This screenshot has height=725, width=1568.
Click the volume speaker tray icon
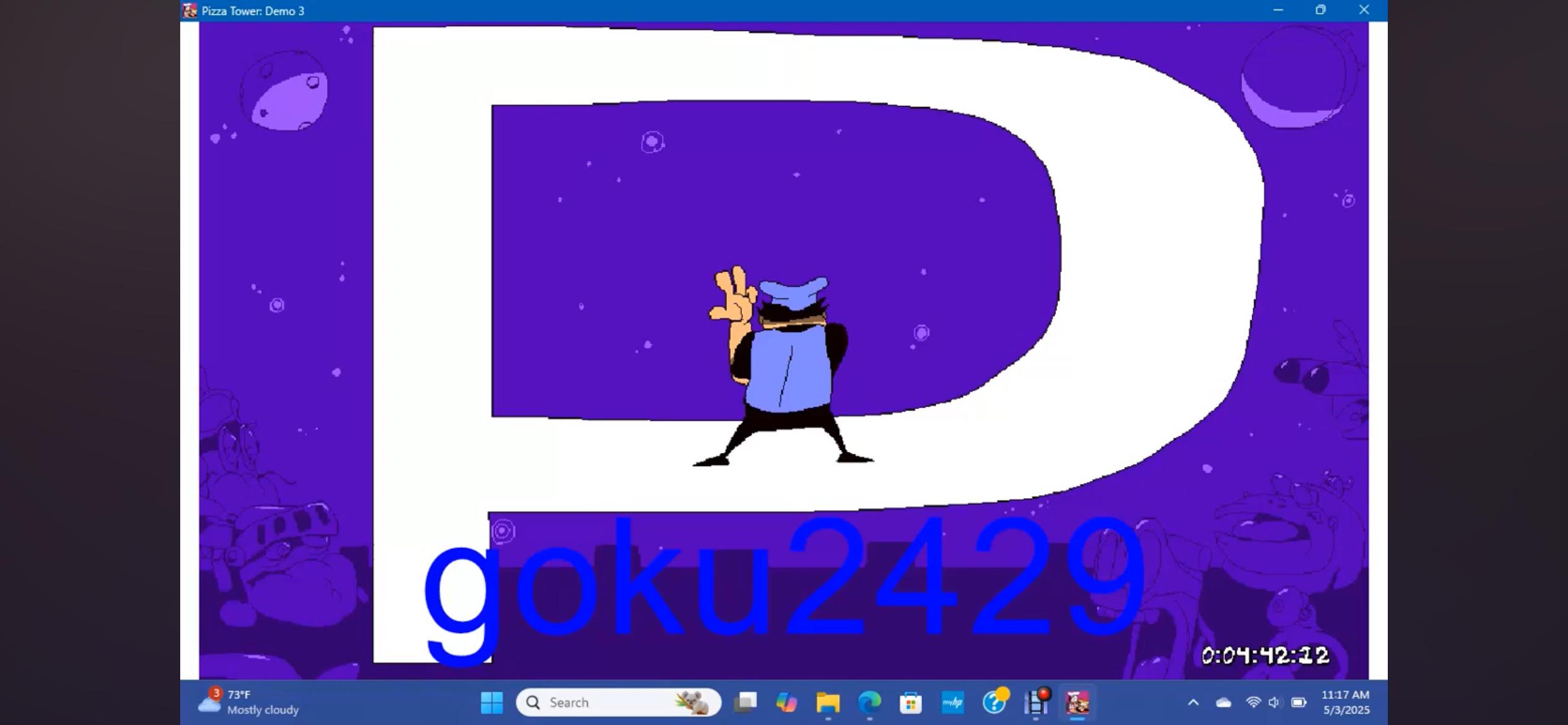[x=1274, y=702]
